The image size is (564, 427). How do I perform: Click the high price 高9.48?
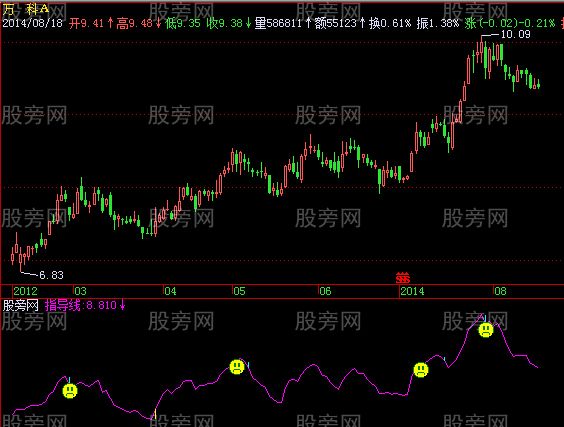pyautogui.click(x=135, y=23)
